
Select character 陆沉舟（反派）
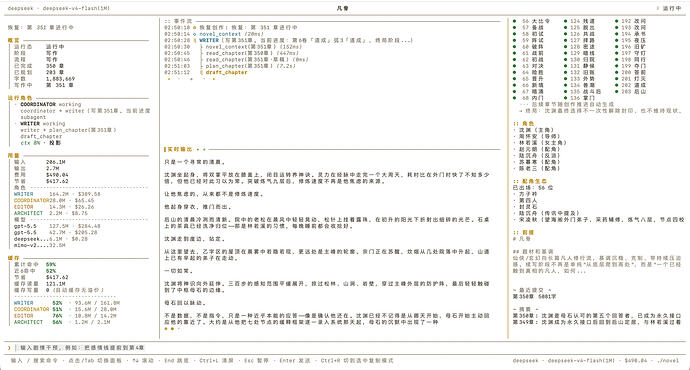(539, 155)
